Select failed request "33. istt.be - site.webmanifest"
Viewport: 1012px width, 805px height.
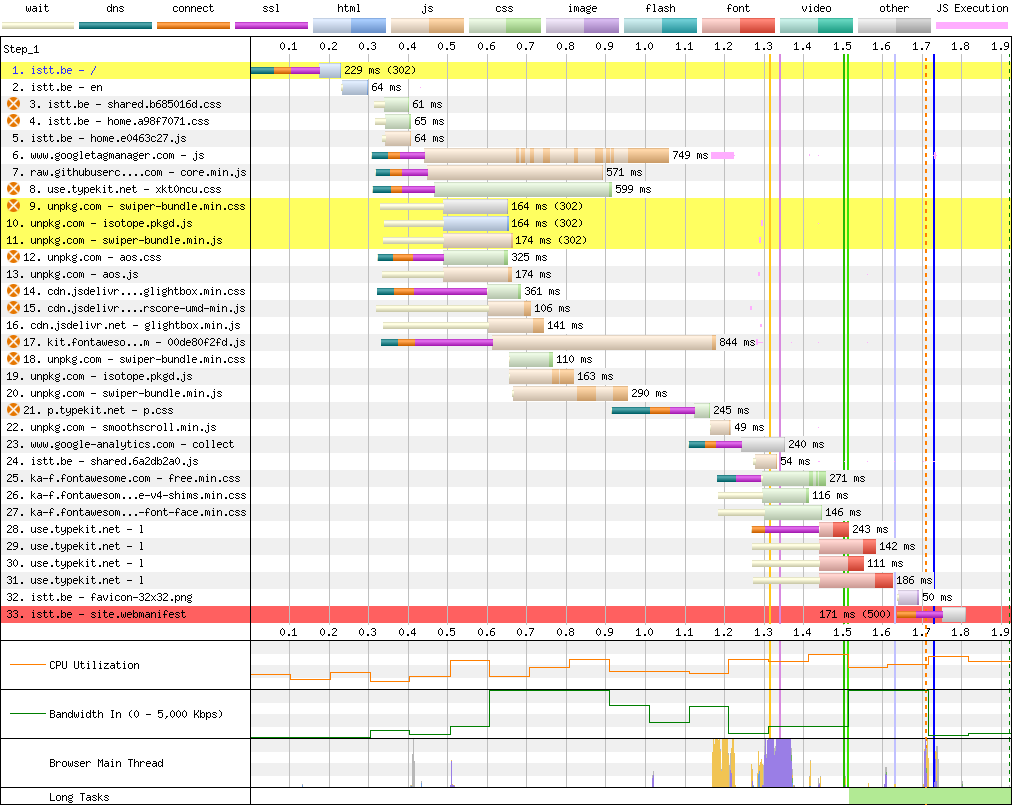pos(96,614)
